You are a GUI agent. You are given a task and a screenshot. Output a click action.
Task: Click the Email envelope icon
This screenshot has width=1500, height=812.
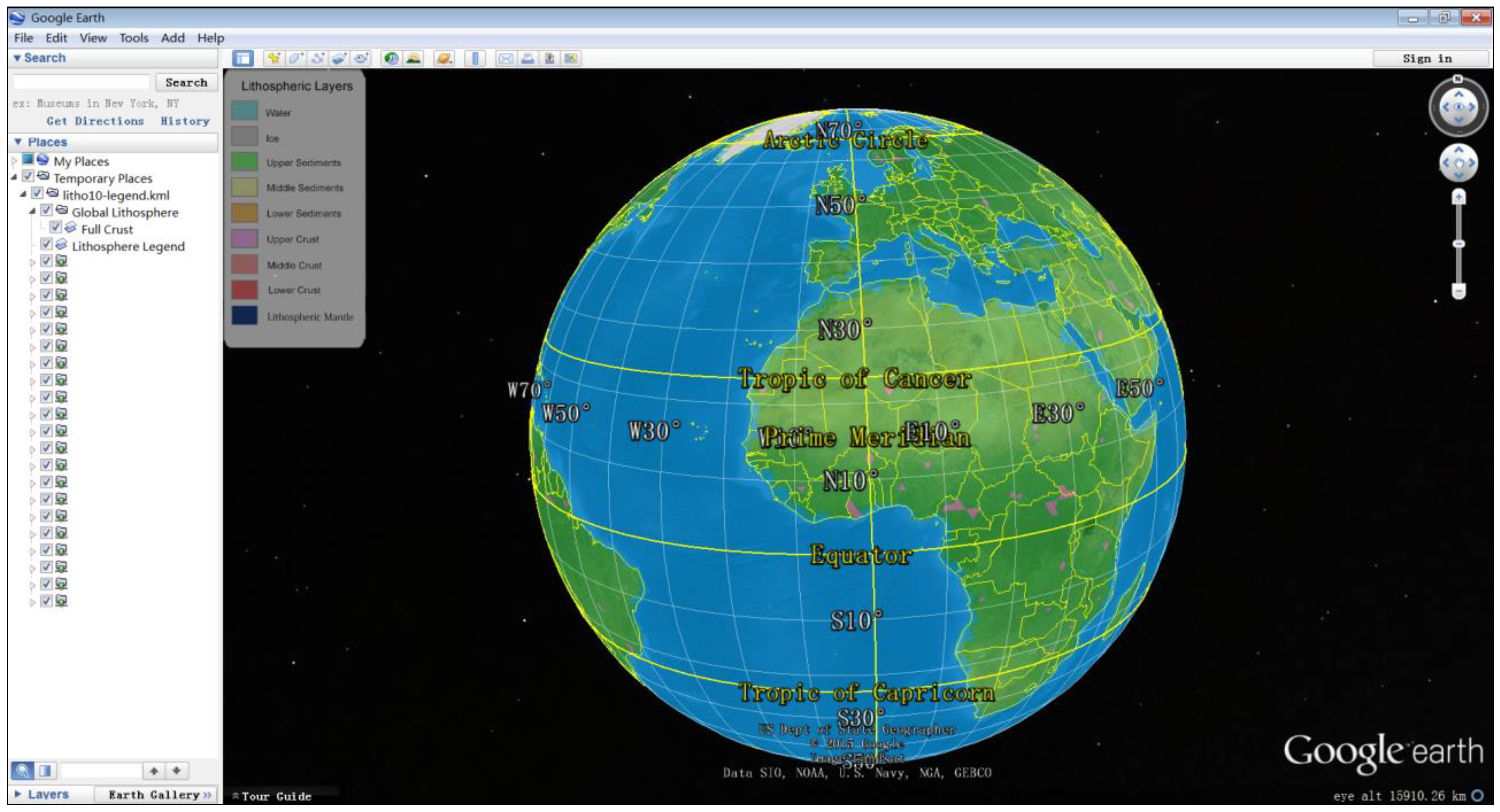point(506,58)
